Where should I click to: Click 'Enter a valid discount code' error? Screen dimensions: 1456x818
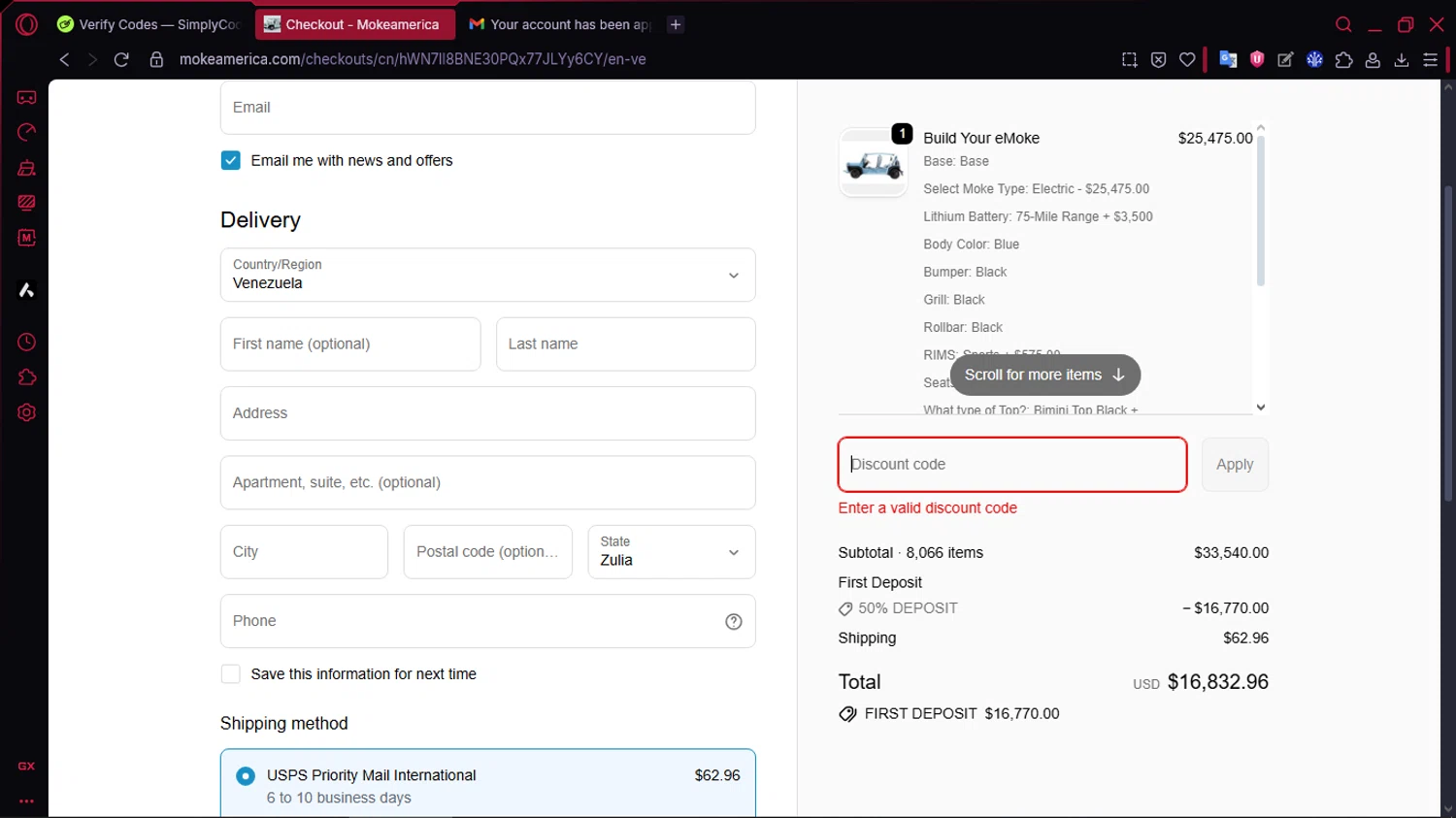tap(927, 507)
